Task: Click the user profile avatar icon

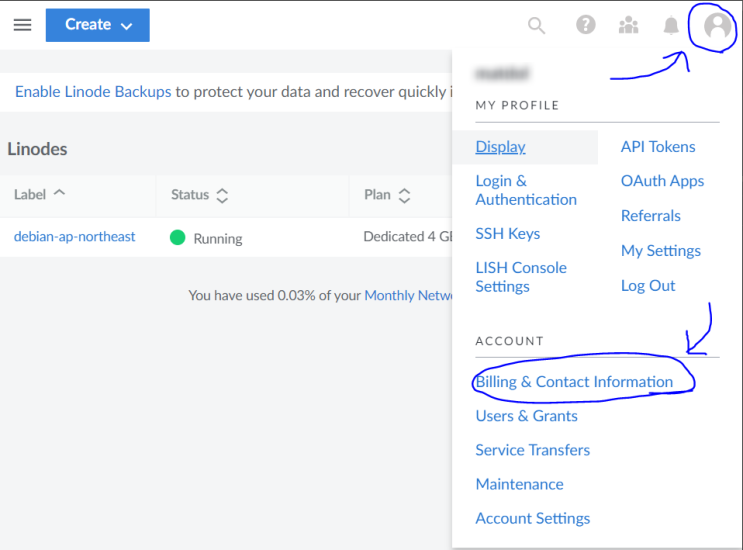Action: (717, 26)
